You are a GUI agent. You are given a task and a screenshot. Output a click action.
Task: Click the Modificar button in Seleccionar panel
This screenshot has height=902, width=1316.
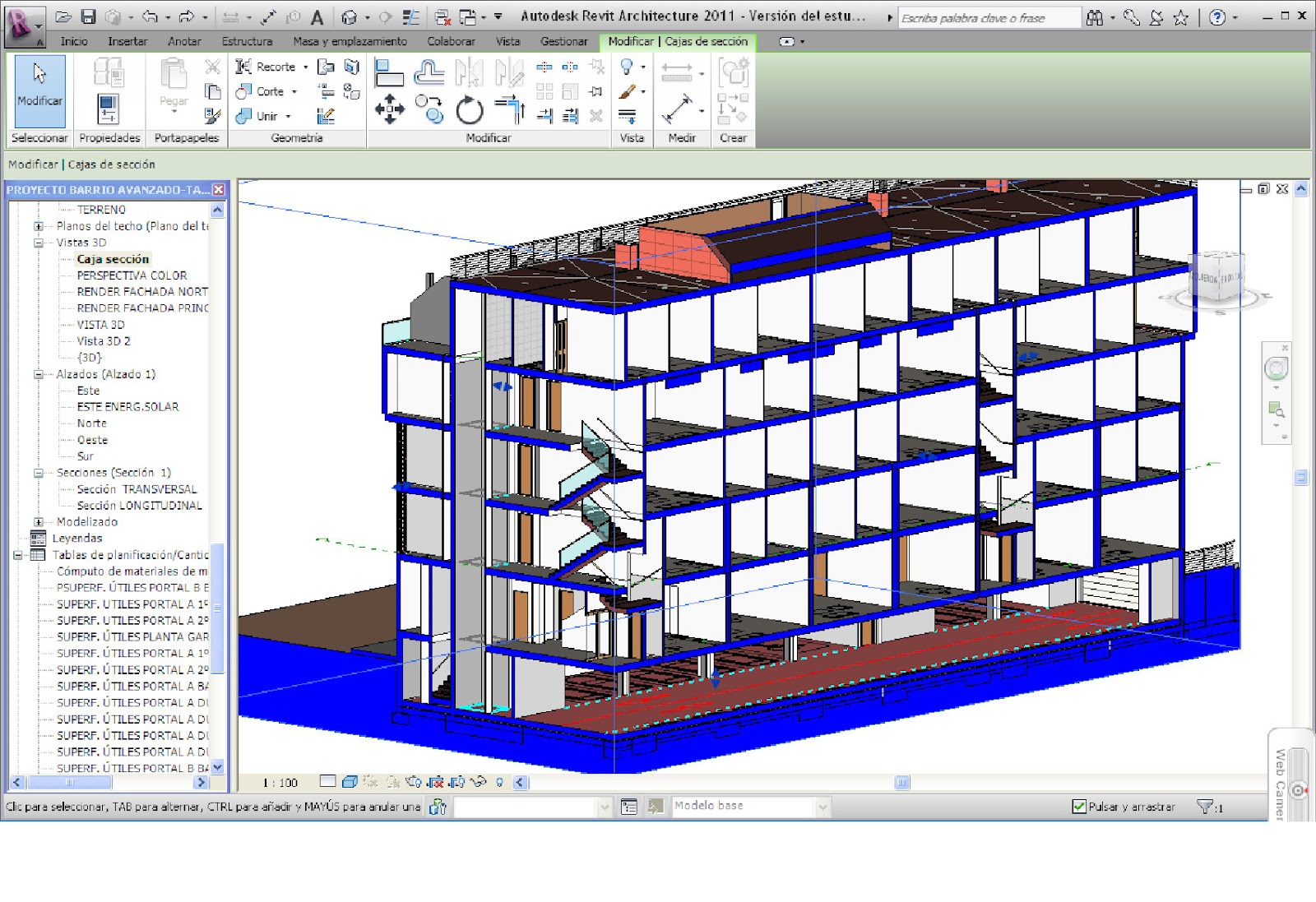click(38, 91)
